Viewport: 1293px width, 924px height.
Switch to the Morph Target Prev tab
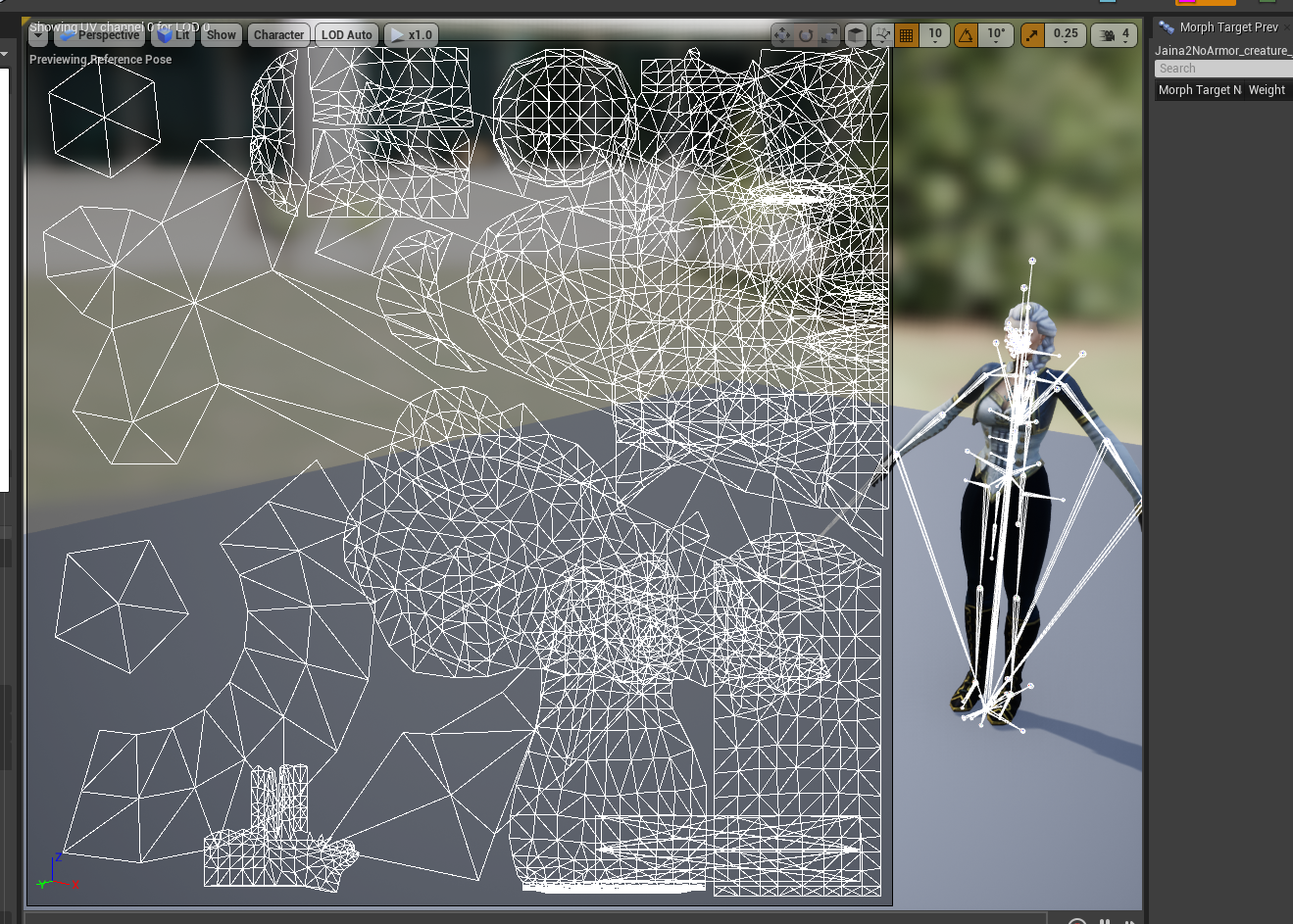pos(1221,27)
